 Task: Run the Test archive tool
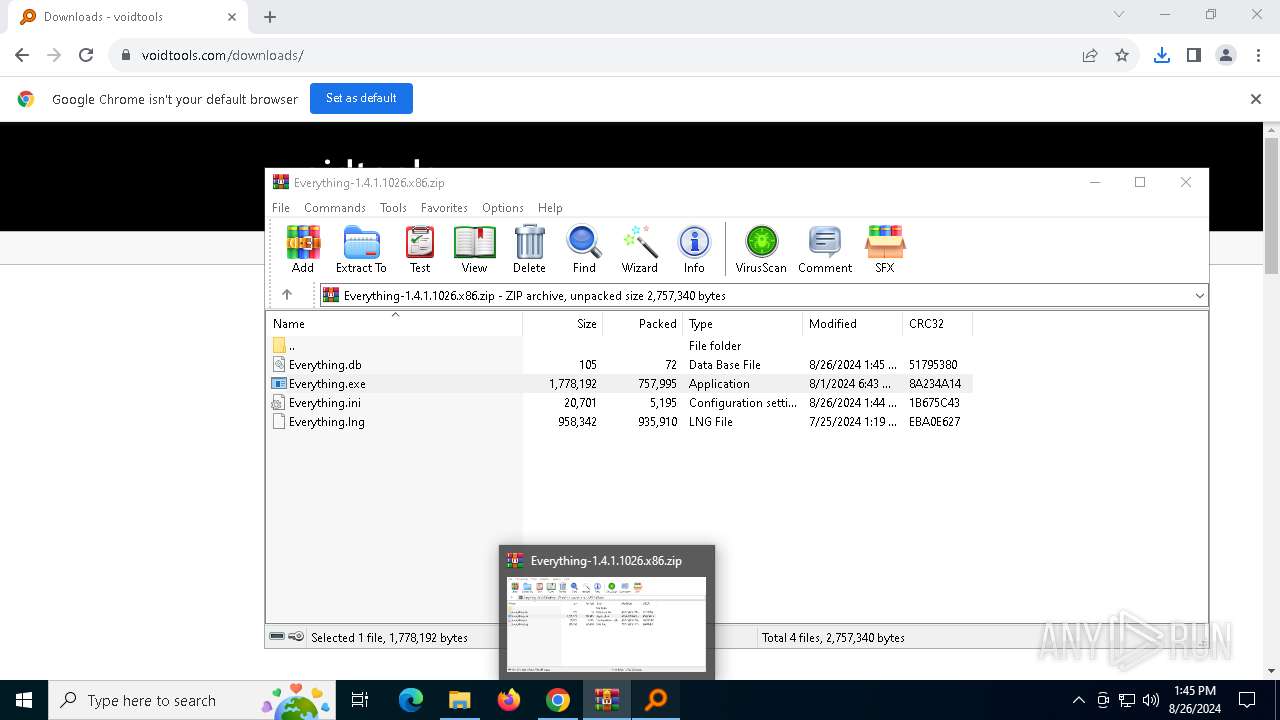[x=420, y=249]
